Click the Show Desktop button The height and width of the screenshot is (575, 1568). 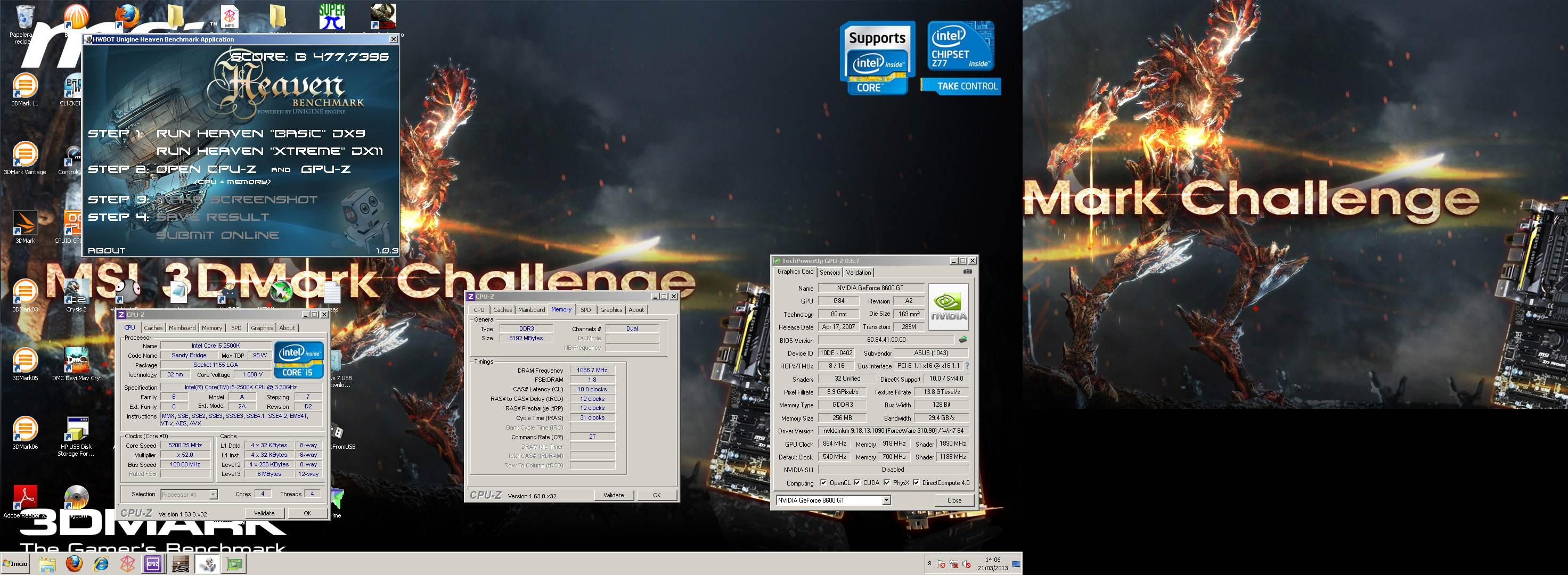pyautogui.click(x=1017, y=563)
